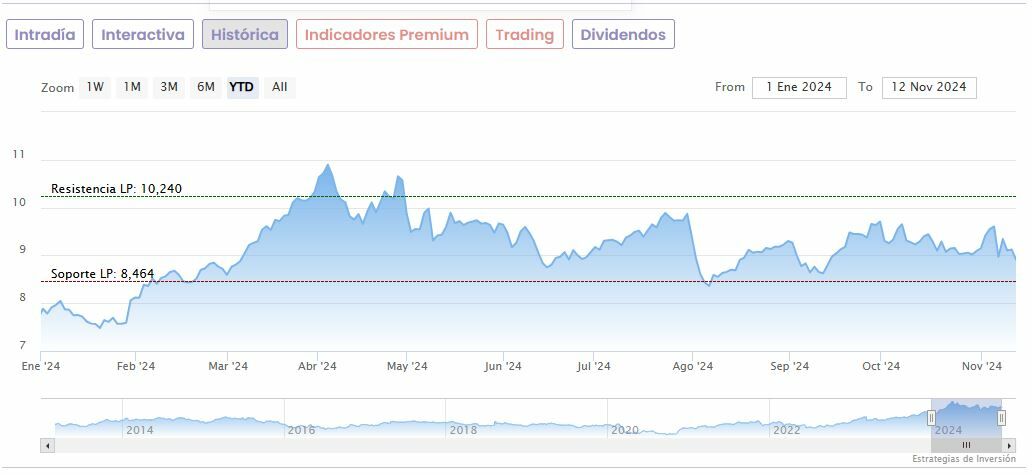Screen dimensions: 1032x475
Task: Open the Dividendos tab
Action: pos(623,35)
